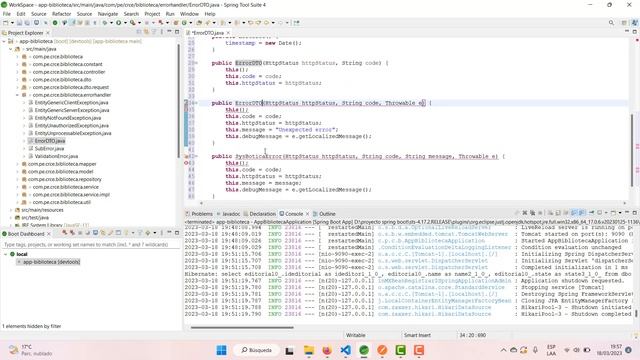Switch to the Outline tab
The width and height of the screenshot is (640, 360).
(x=324, y=214)
